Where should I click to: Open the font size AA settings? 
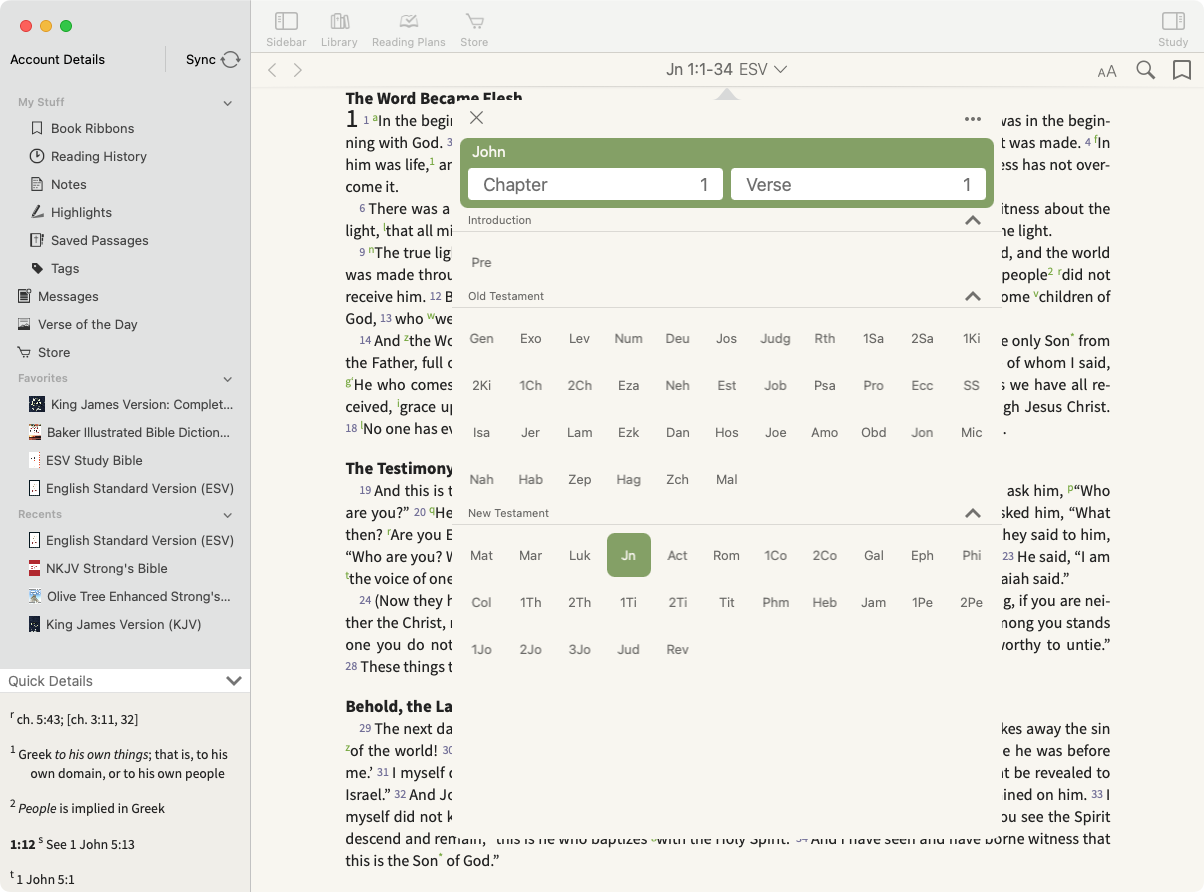(1107, 71)
